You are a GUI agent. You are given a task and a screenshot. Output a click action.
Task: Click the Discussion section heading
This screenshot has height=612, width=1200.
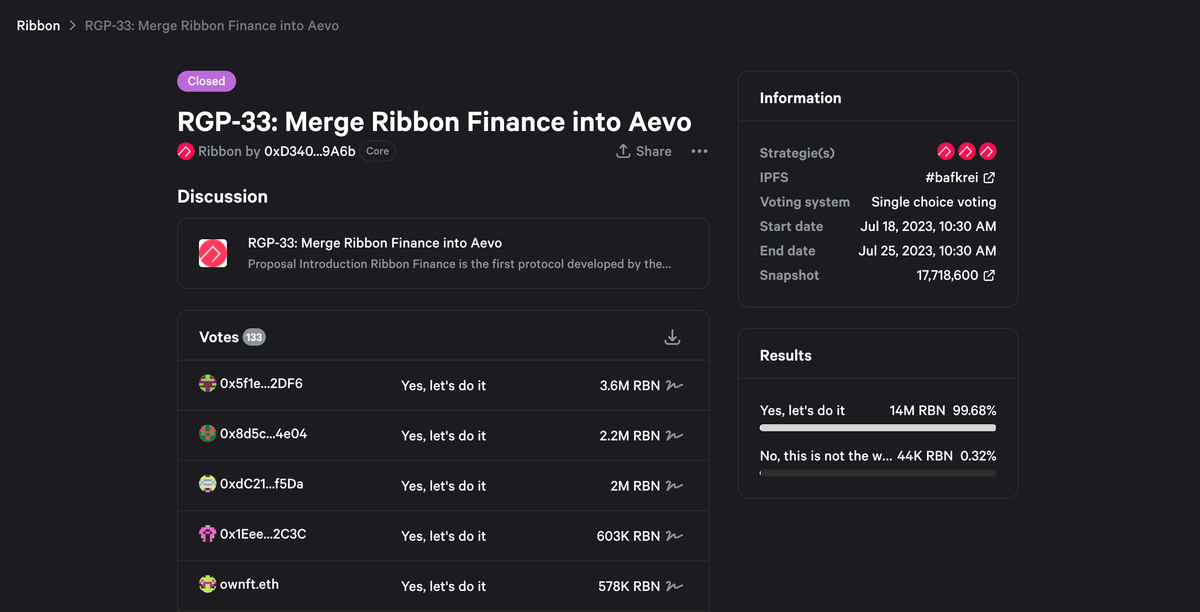[x=222, y=196]
